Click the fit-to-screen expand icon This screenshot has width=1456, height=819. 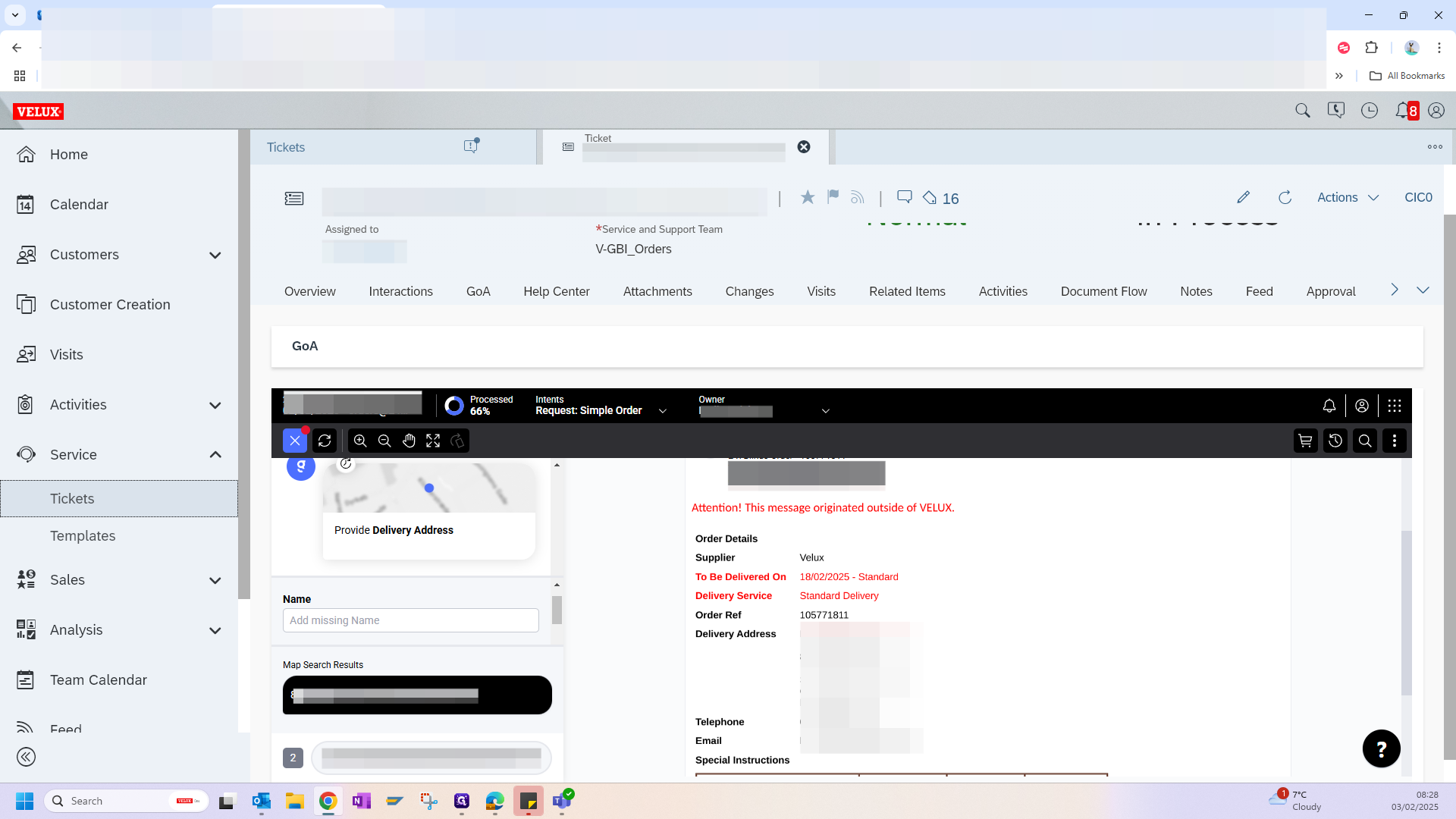point(433,441)
